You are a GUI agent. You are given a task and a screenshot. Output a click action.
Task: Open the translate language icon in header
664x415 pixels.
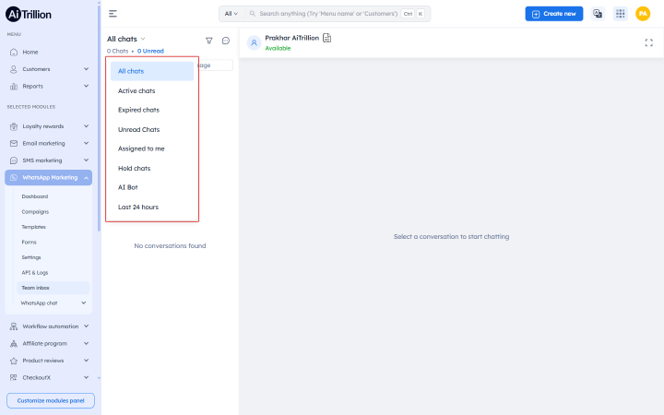click(x=598, y=14)
